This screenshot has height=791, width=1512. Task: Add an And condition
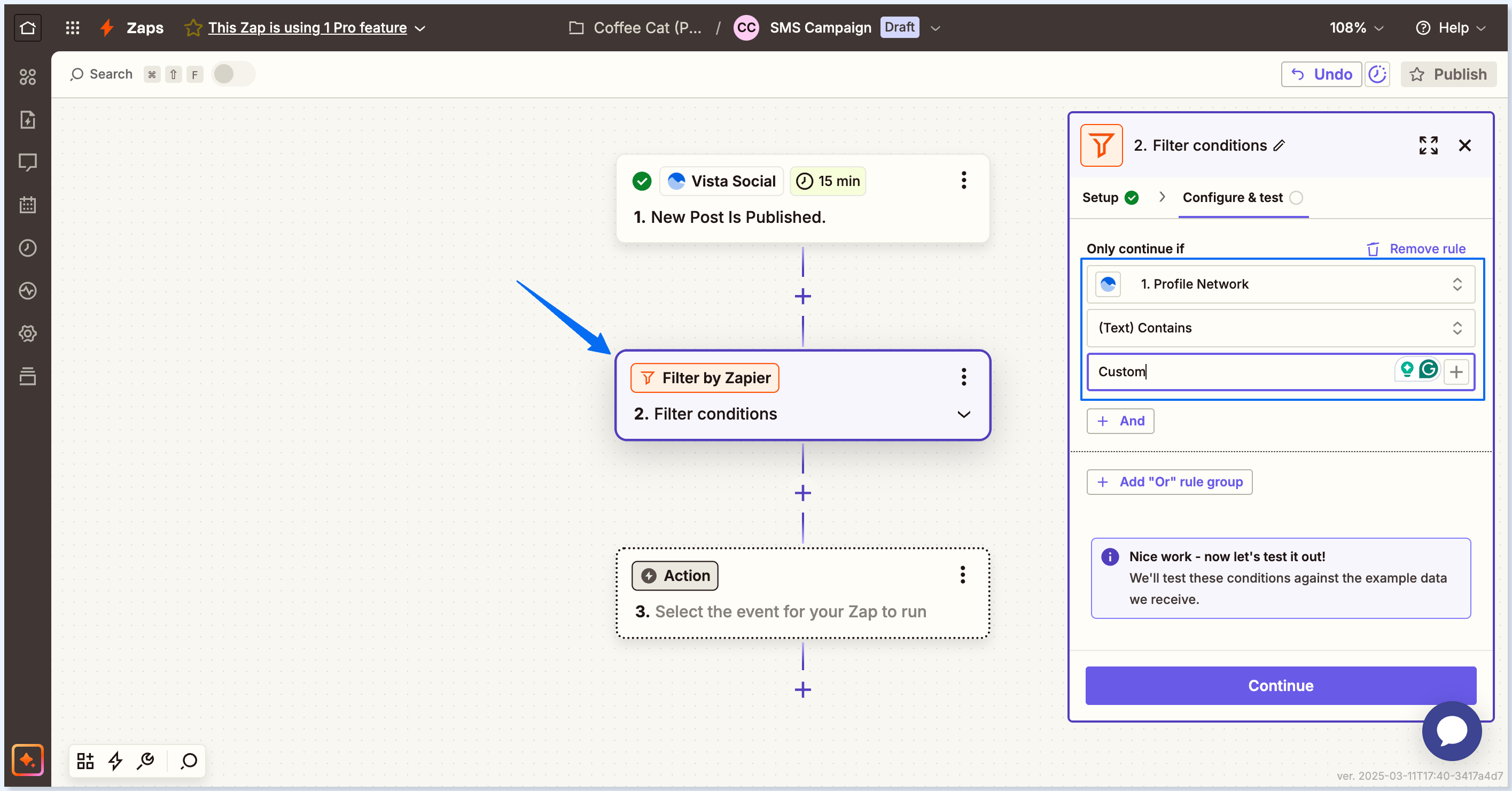pyautogui.click(x=1120, y=421)
